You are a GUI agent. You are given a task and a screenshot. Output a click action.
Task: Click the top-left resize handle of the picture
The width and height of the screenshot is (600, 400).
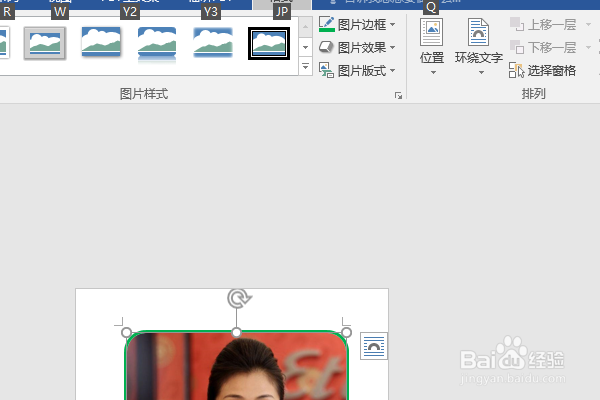click(126, 332)
